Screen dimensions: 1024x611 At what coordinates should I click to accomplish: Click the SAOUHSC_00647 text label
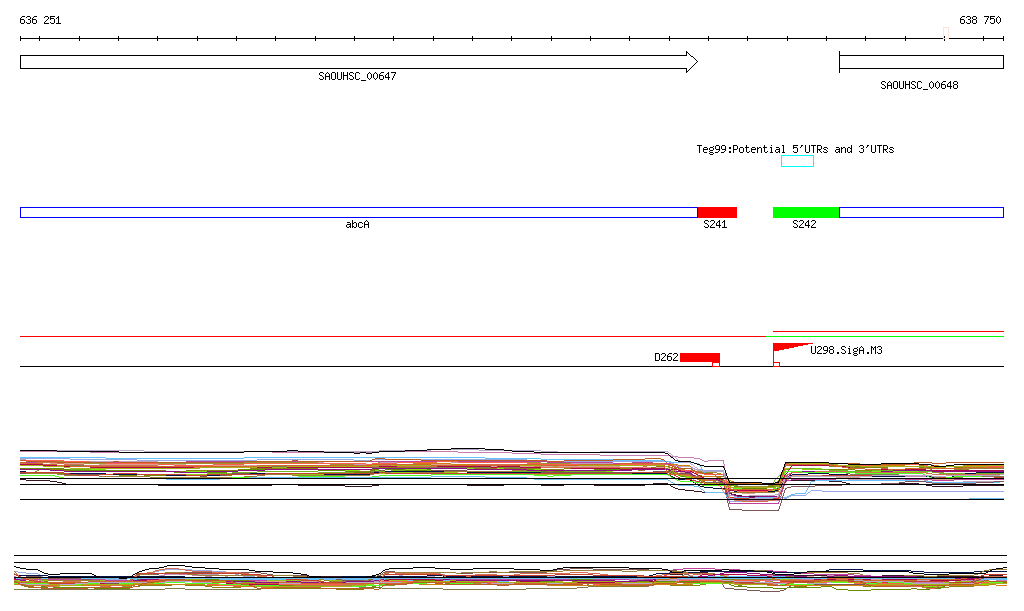(x=357, y=76)
